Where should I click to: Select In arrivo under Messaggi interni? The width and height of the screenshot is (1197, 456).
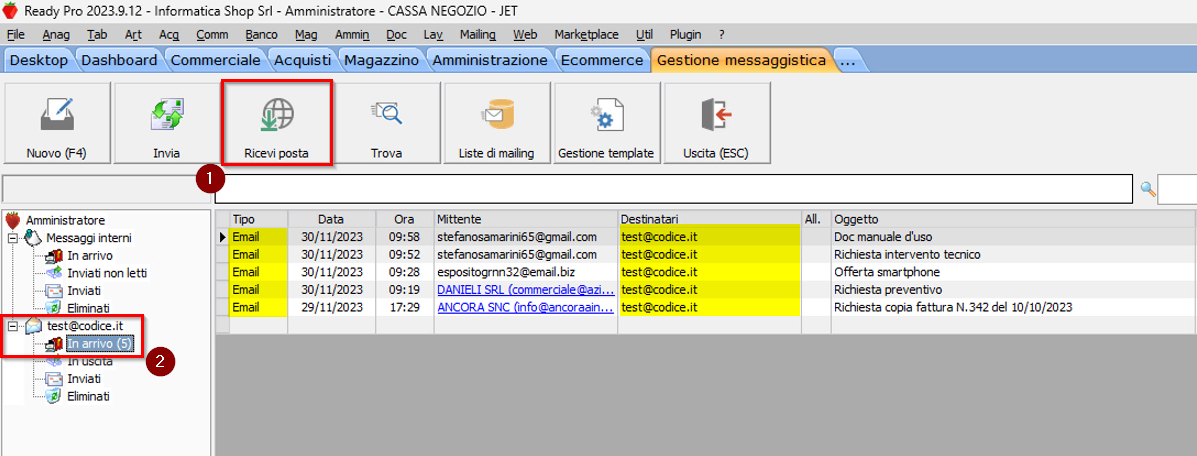point(90,255)
